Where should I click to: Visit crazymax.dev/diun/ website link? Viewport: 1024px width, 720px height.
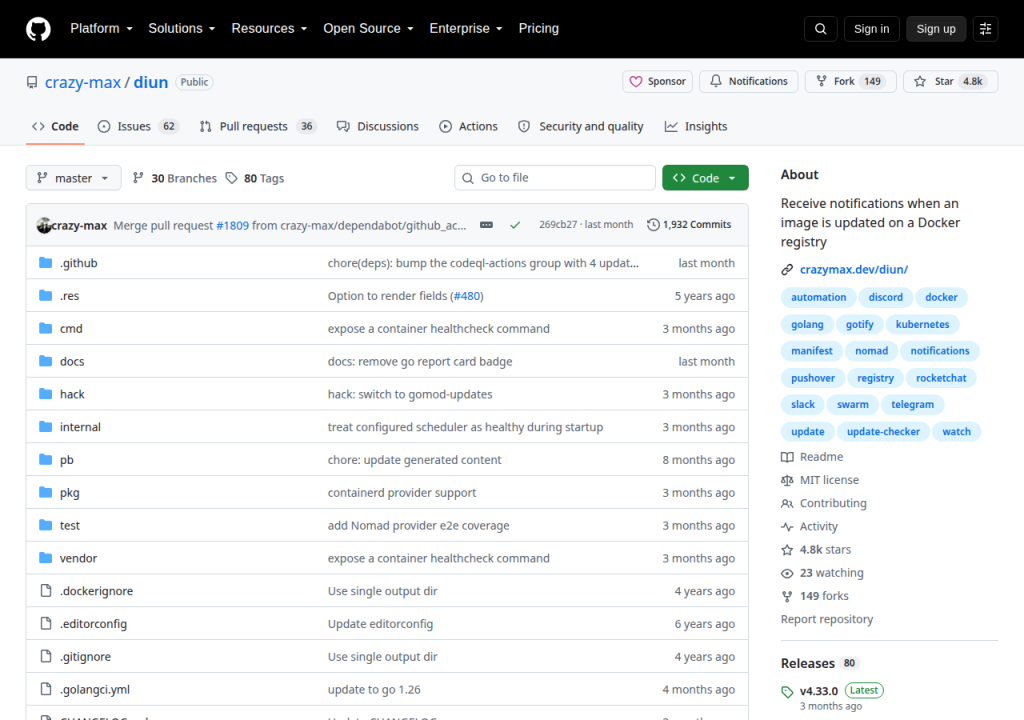pyautogui.click(x=854, y=269)
